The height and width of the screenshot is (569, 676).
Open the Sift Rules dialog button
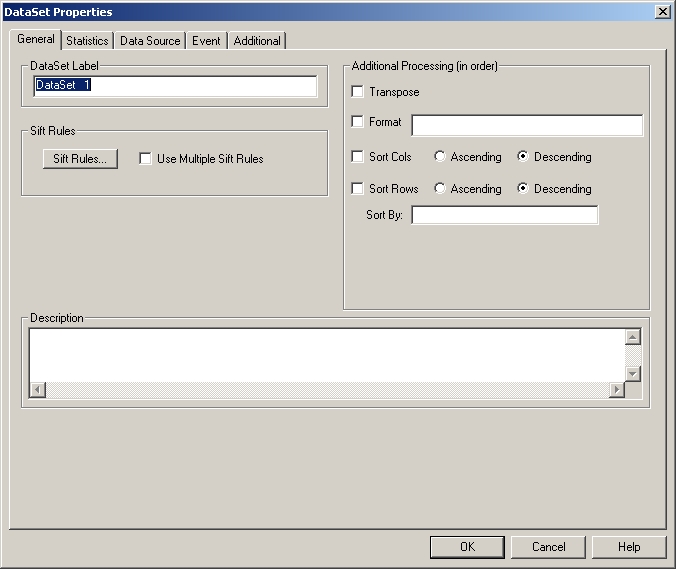[80, 159]
